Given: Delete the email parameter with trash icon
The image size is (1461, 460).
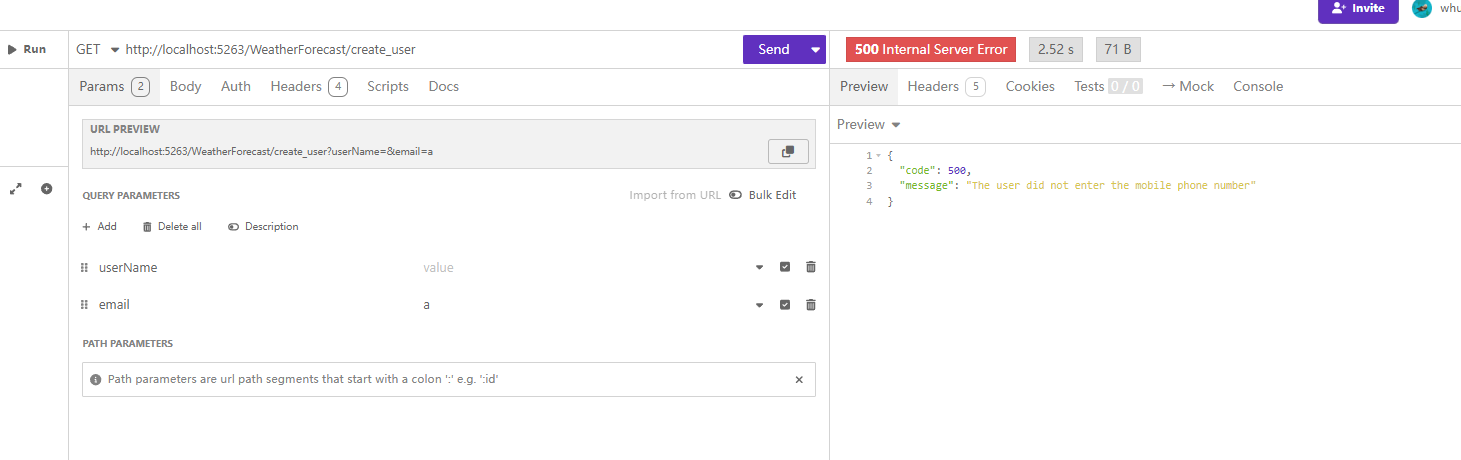Looking at the screenshot, I should tap(811, 304).
